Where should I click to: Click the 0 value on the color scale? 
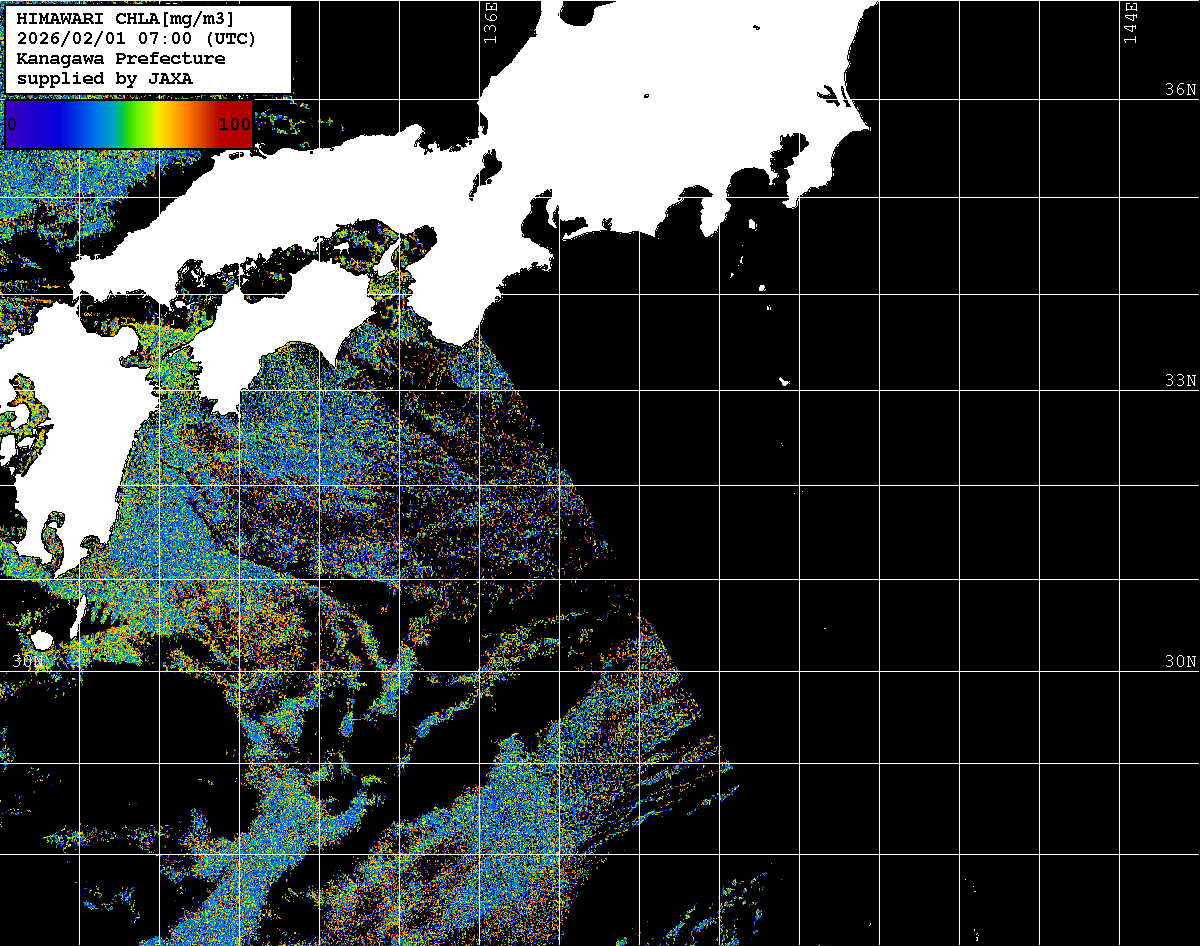(12, 124)
